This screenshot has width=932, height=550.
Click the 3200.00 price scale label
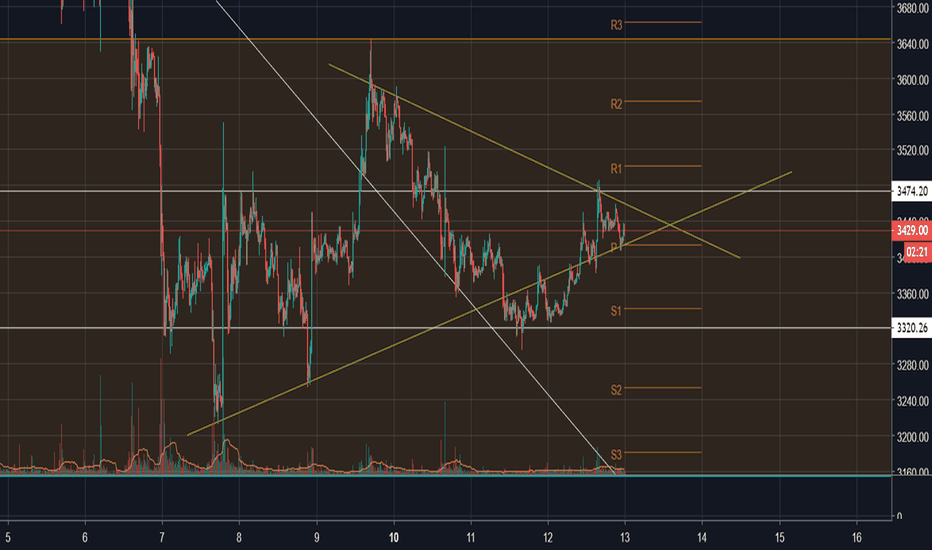click(912, 437)
